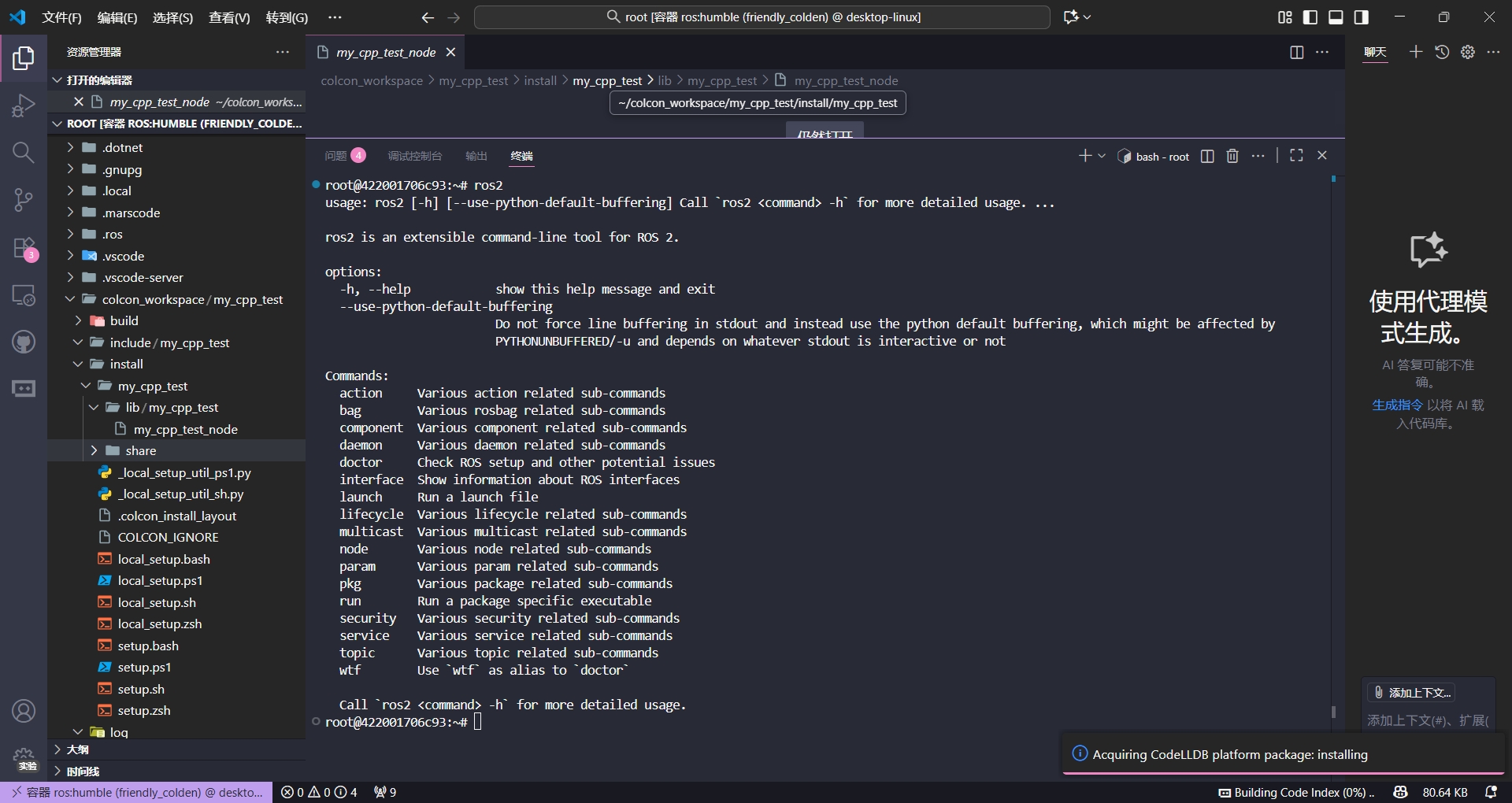Open Extensions view with badge
Screen dimensions: 1512x803
point(24,248)
